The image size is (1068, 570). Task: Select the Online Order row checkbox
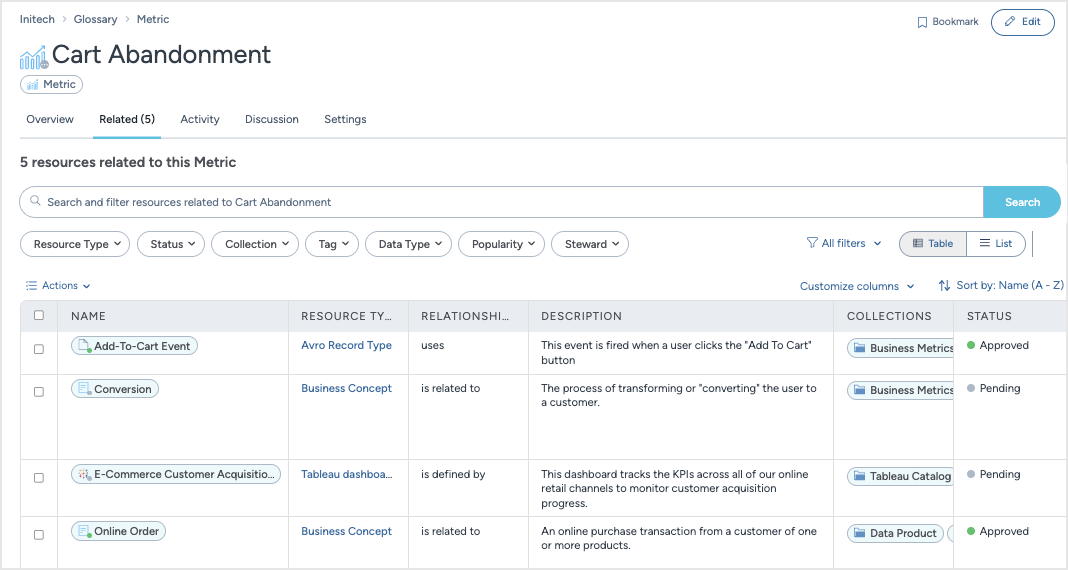point(39,535)
